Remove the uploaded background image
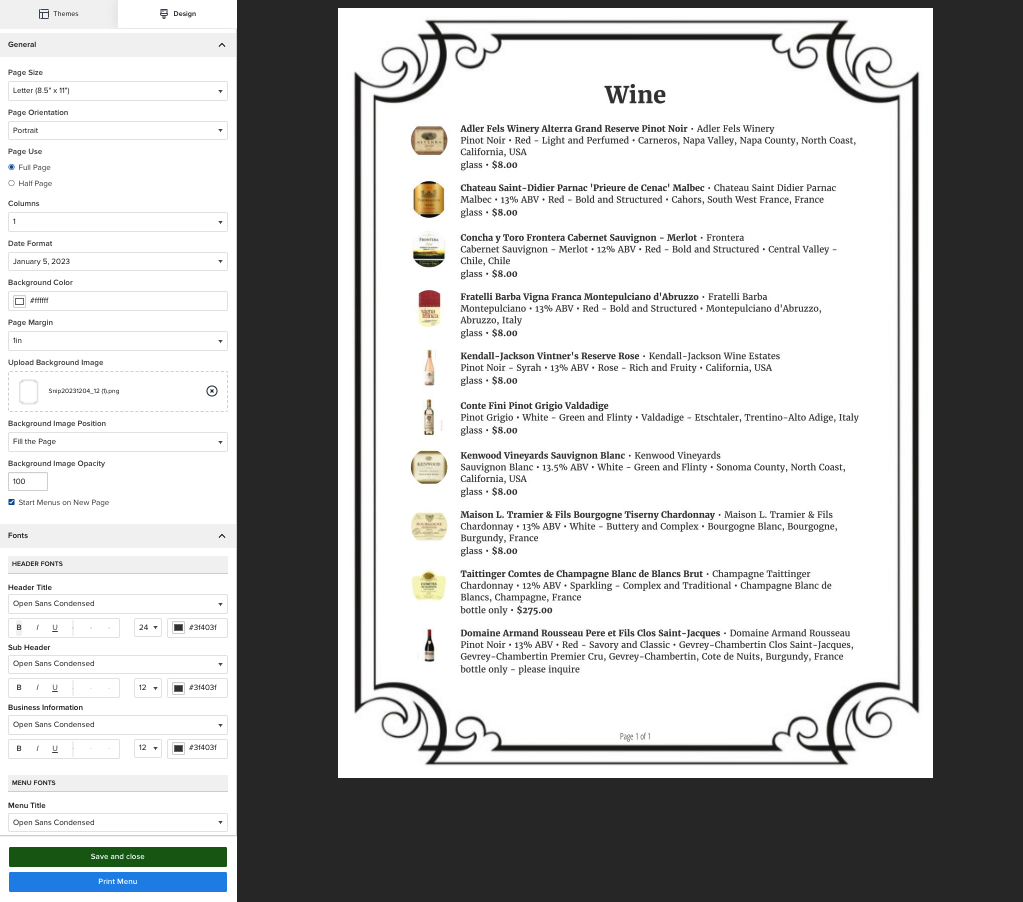This screenshot has height=902, width=1023. click(211, 391)
